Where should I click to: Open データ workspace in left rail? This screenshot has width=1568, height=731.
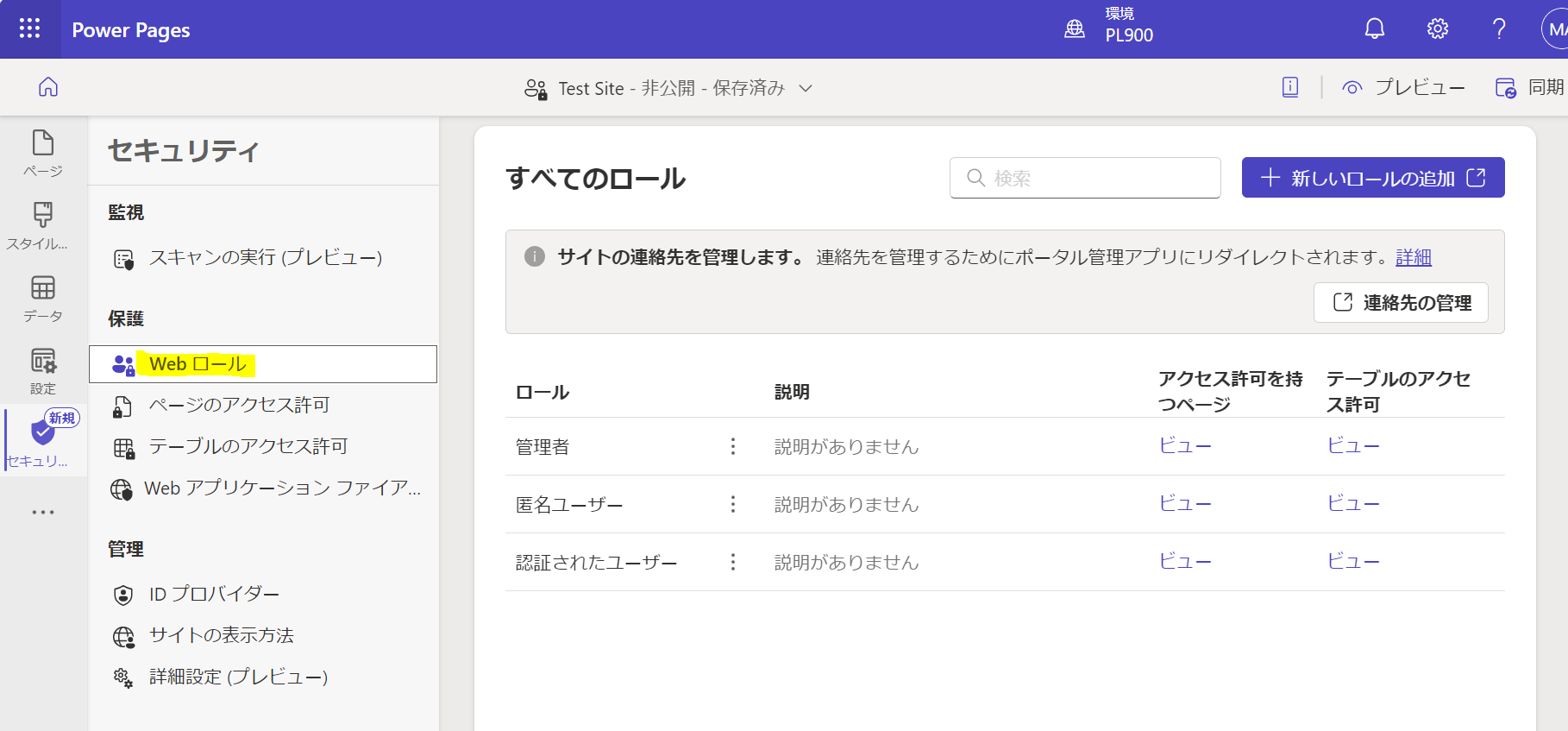[43, 299]
